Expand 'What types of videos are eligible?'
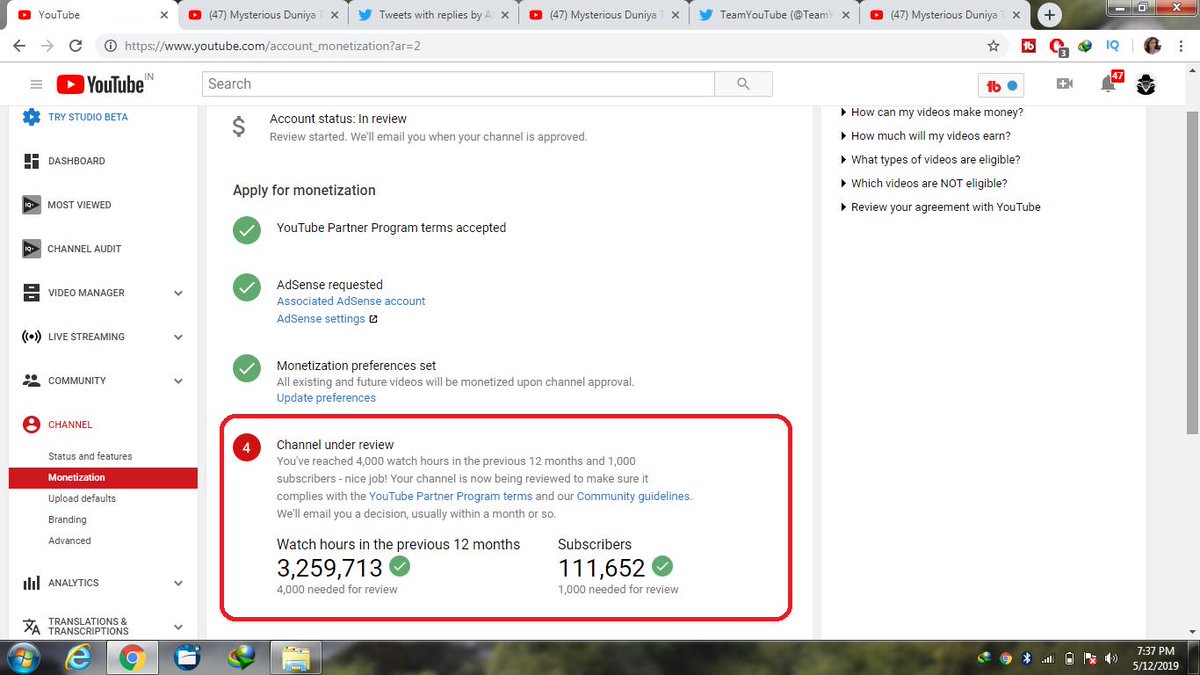The height and width of the screenshot is (675, 1200). coord(930,160)
